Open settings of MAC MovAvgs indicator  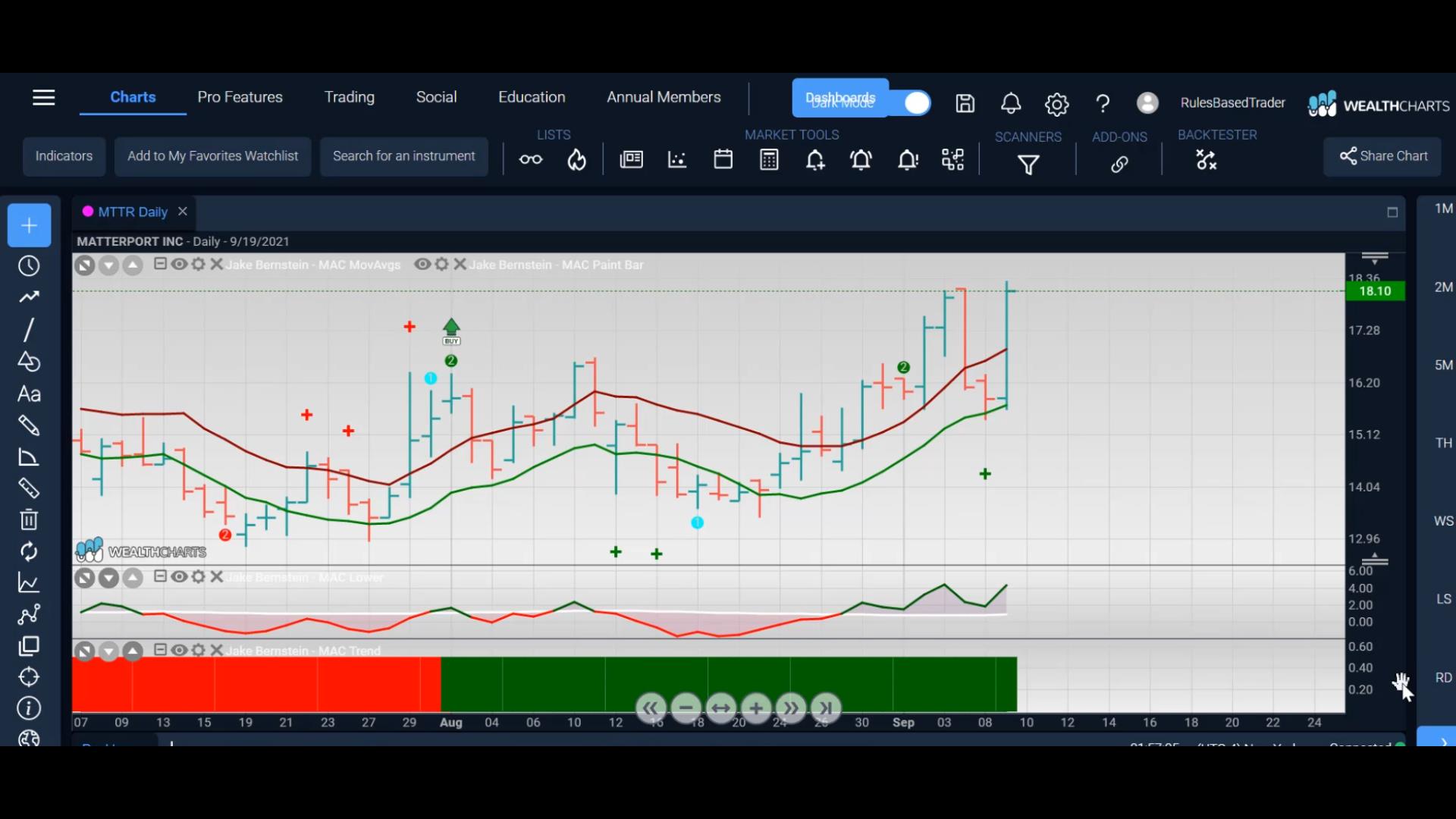pos(198,264)
